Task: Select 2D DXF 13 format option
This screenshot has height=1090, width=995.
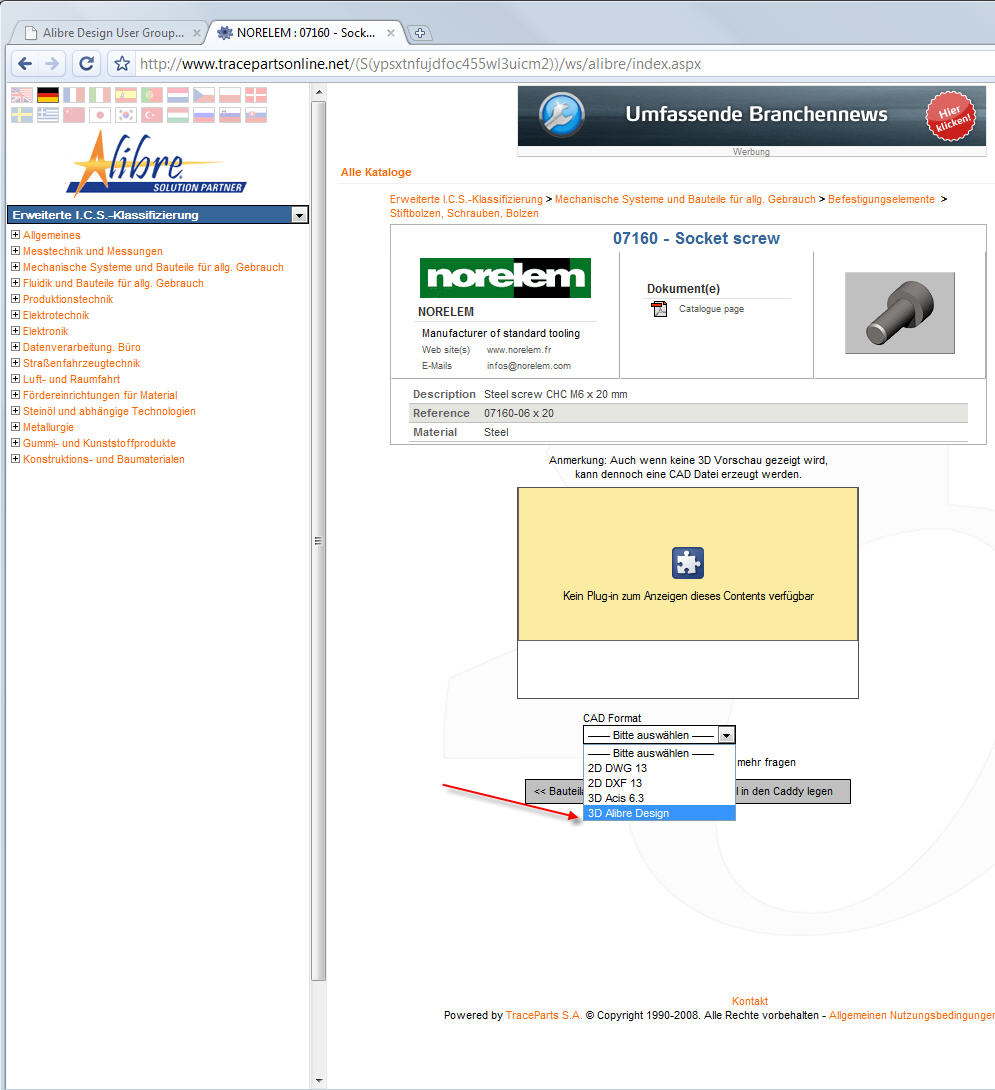Action: coord(659,783)
